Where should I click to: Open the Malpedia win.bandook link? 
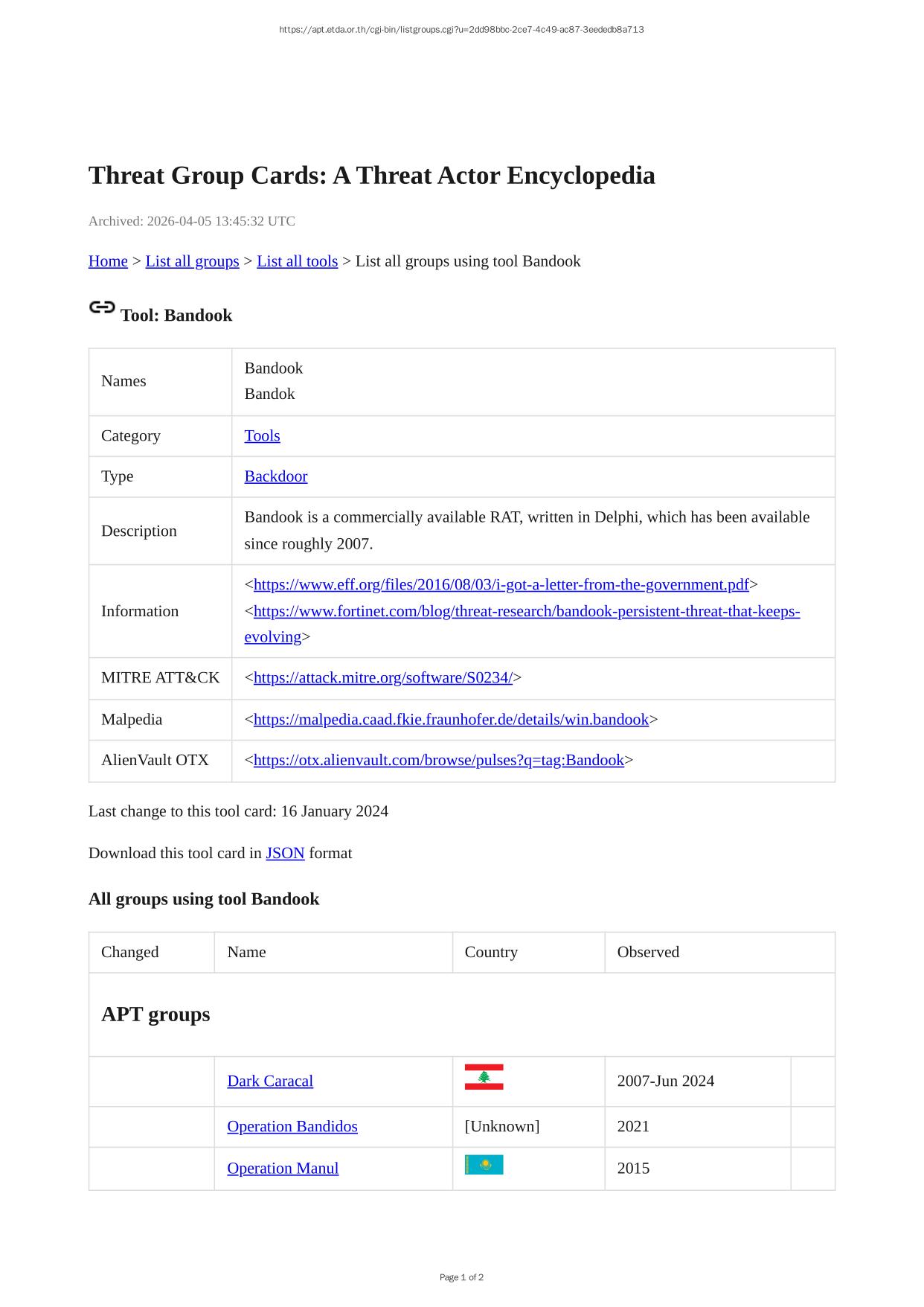coord(451,720)
